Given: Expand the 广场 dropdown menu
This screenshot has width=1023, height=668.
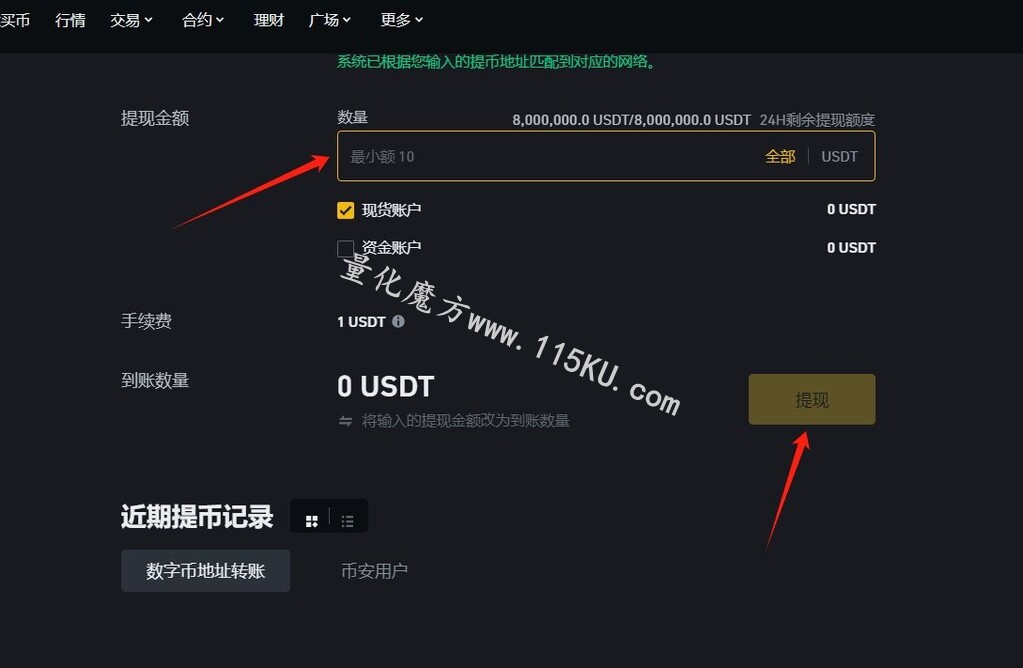Looking at the screenshot, I should (329, 20).
